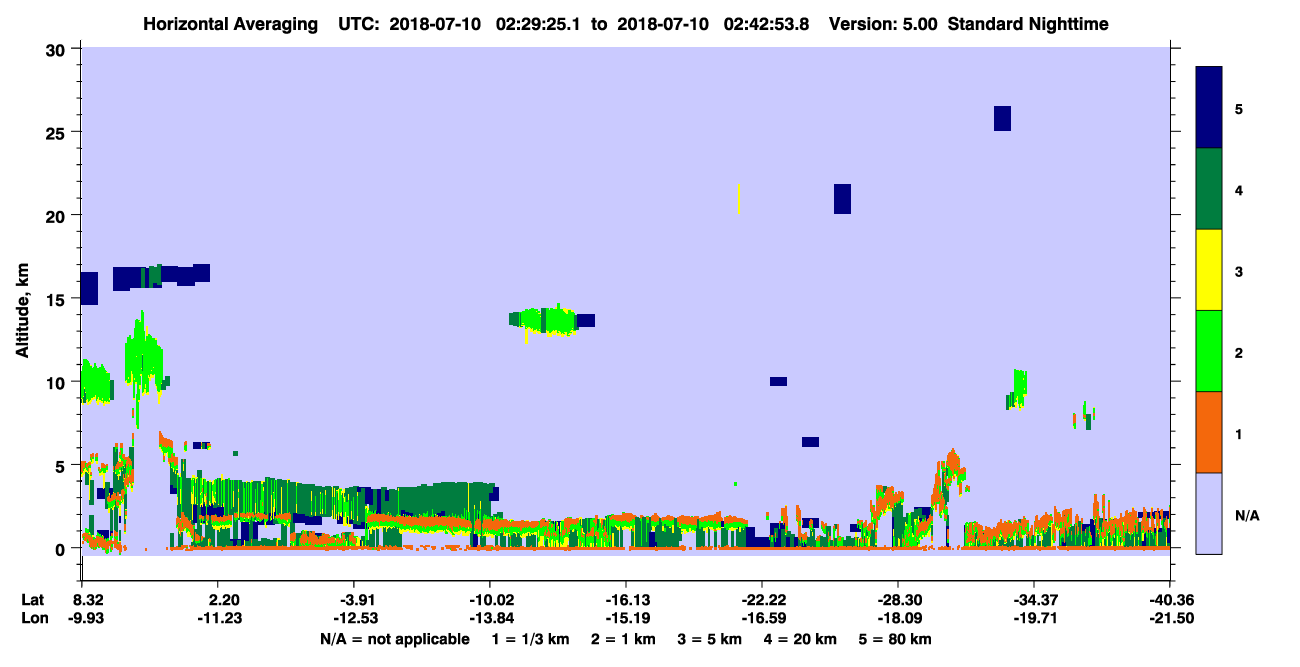Click the y-axis tick label 20
The width and height of the screenshot is (1300, 667).
(x=58, y=215)
